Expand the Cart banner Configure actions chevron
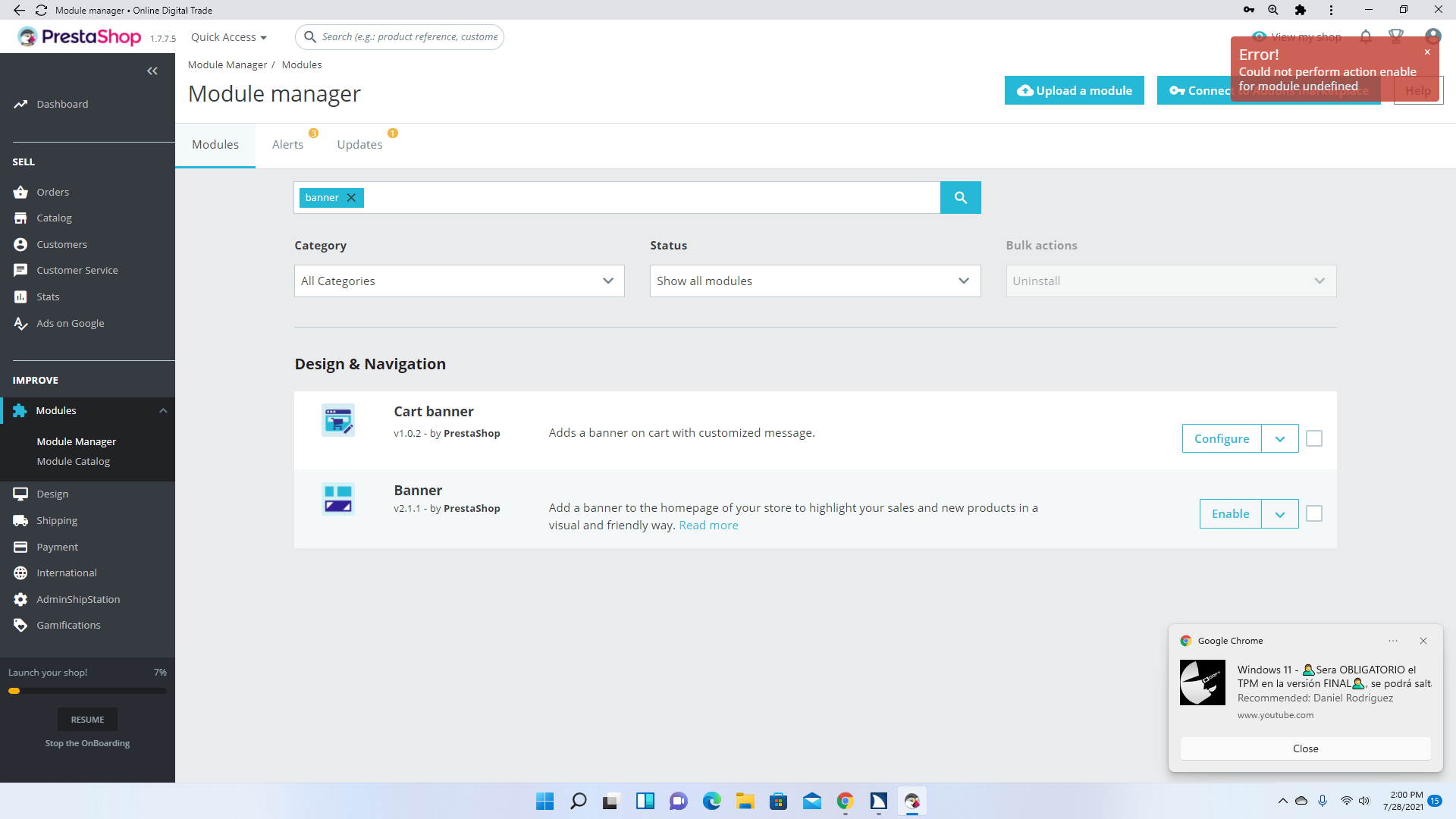The image size is (1456, 819). click(1279, 438)
